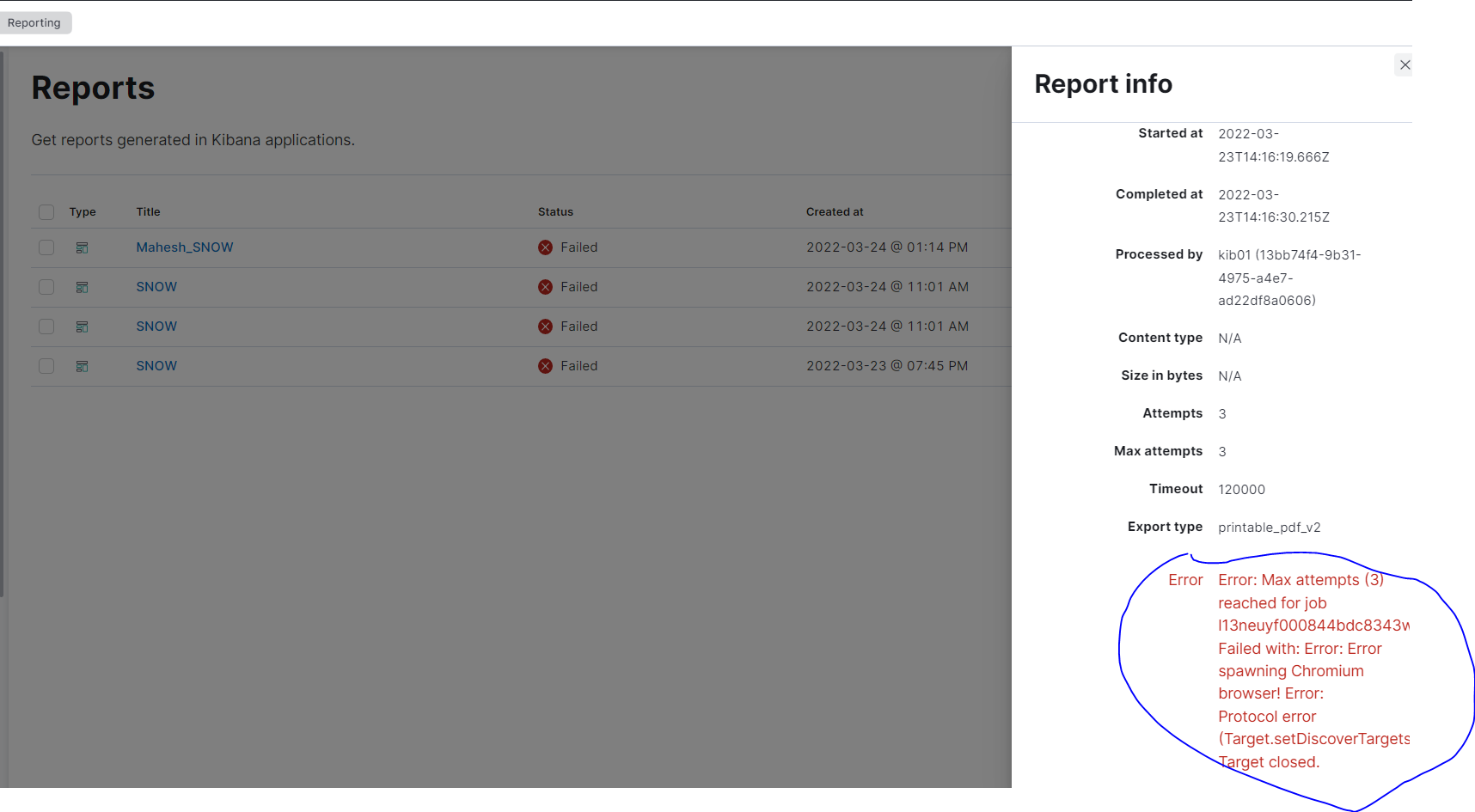Click the Max attempts value 3
This screenshot has height=812, width=1475.
click(x=1222, y=452)
